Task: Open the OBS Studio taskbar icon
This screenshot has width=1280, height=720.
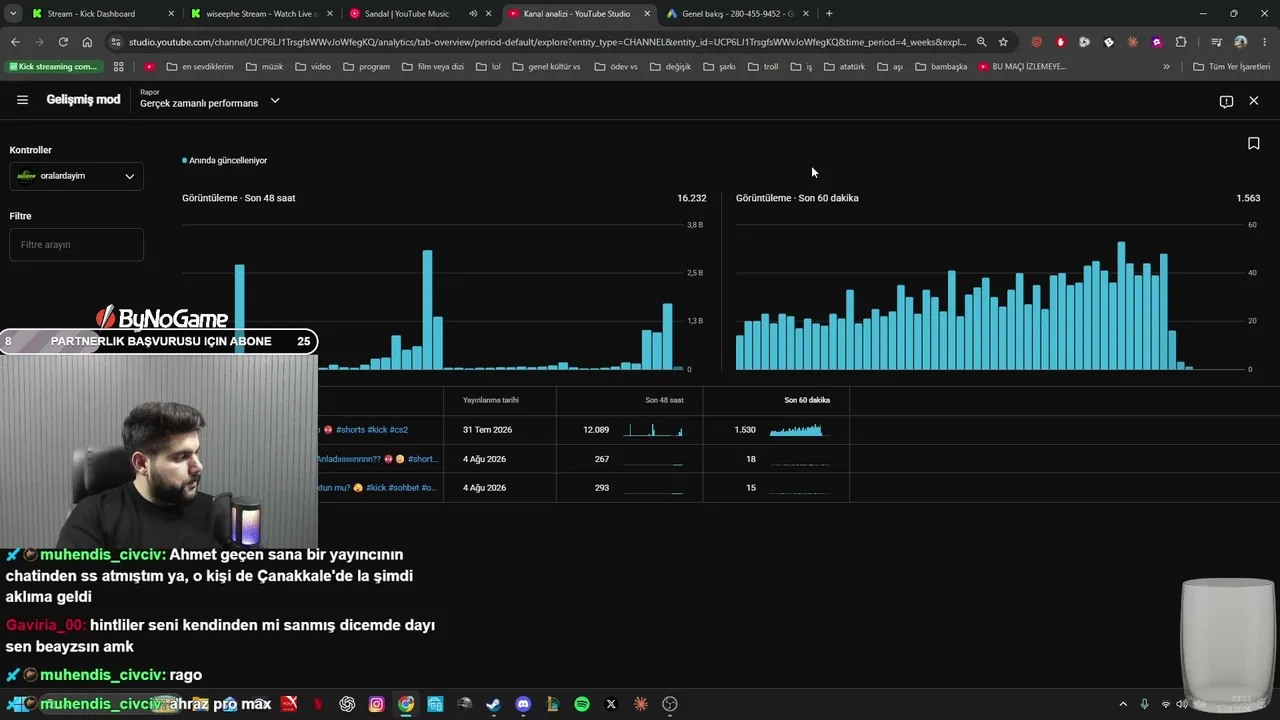Action: [x=670, y=704]
